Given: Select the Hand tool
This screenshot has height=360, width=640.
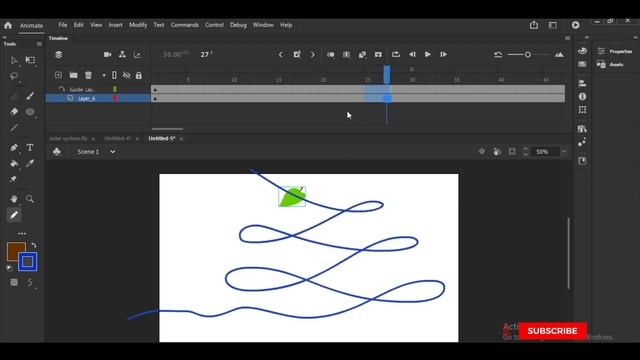Looking at the screenshot, I should (x=14, y=199).
